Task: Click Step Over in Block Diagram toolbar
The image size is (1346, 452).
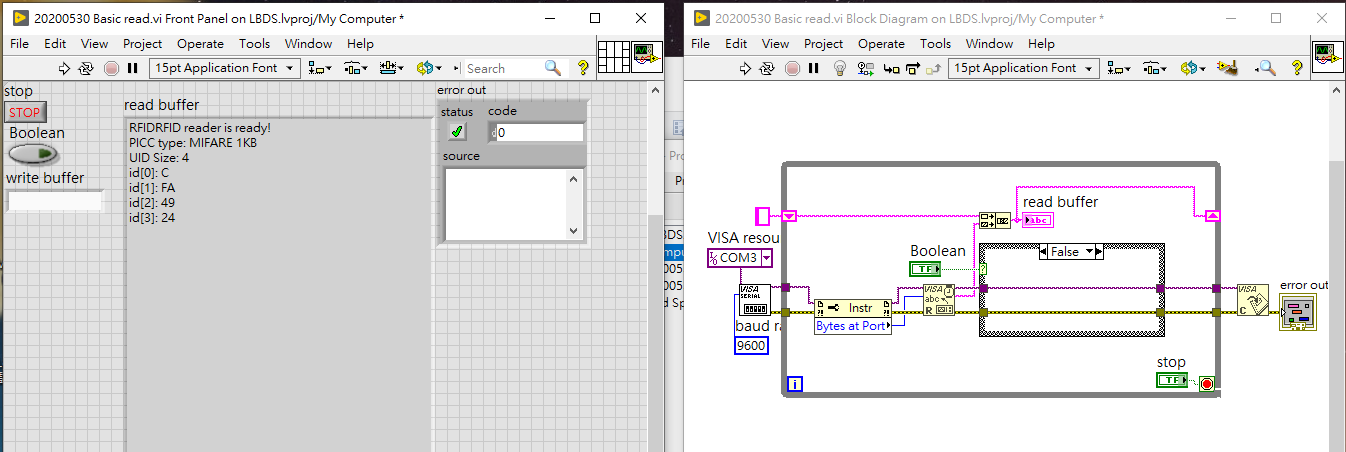Action: (912, 68)
